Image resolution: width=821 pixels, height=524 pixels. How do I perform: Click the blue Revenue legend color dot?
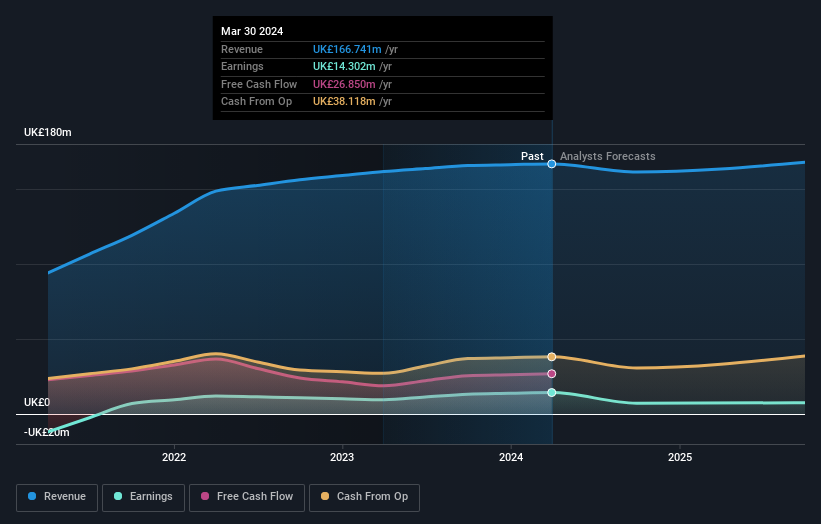32,496
